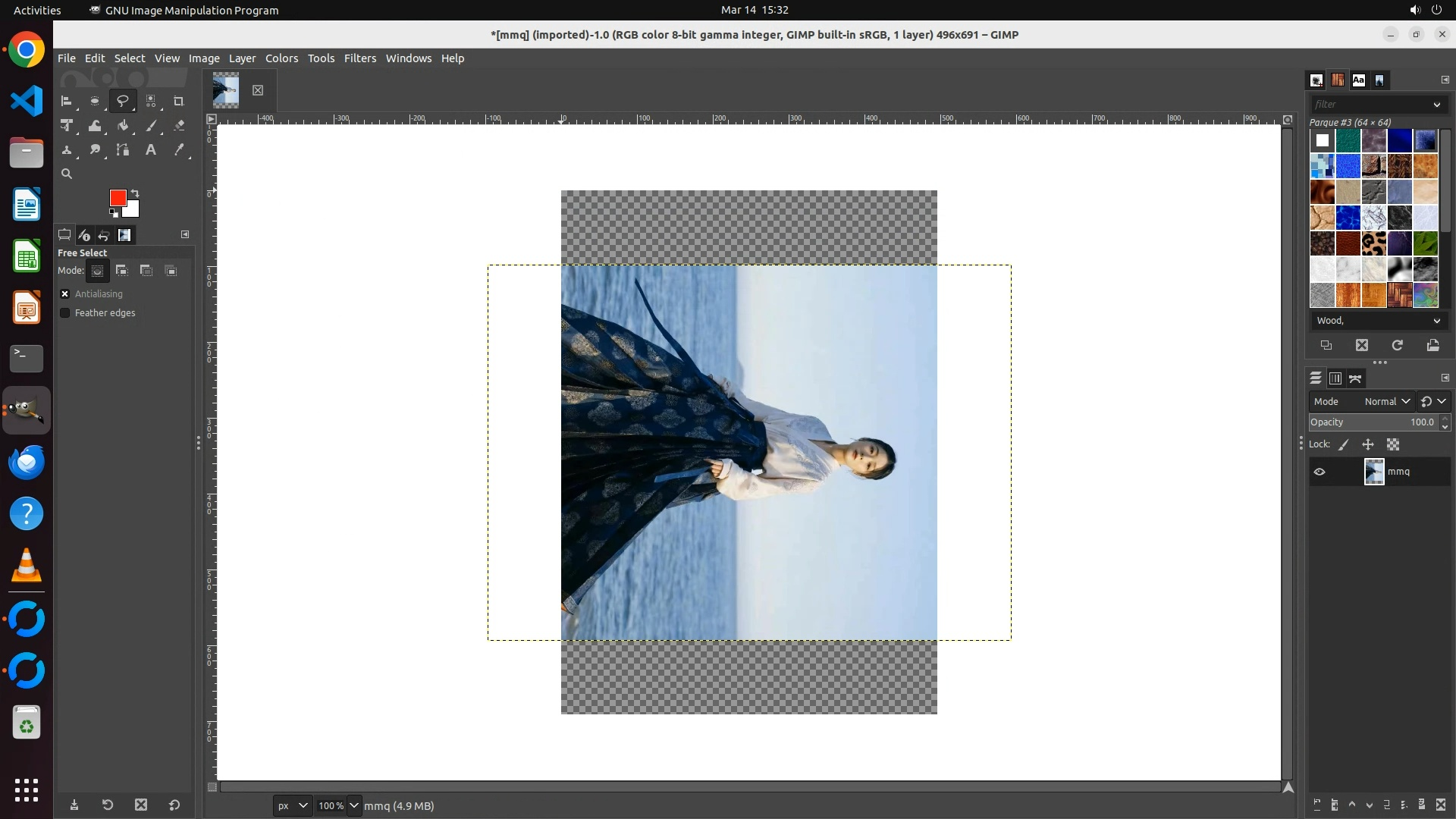Enable Feather edges option

click(65, 313)
